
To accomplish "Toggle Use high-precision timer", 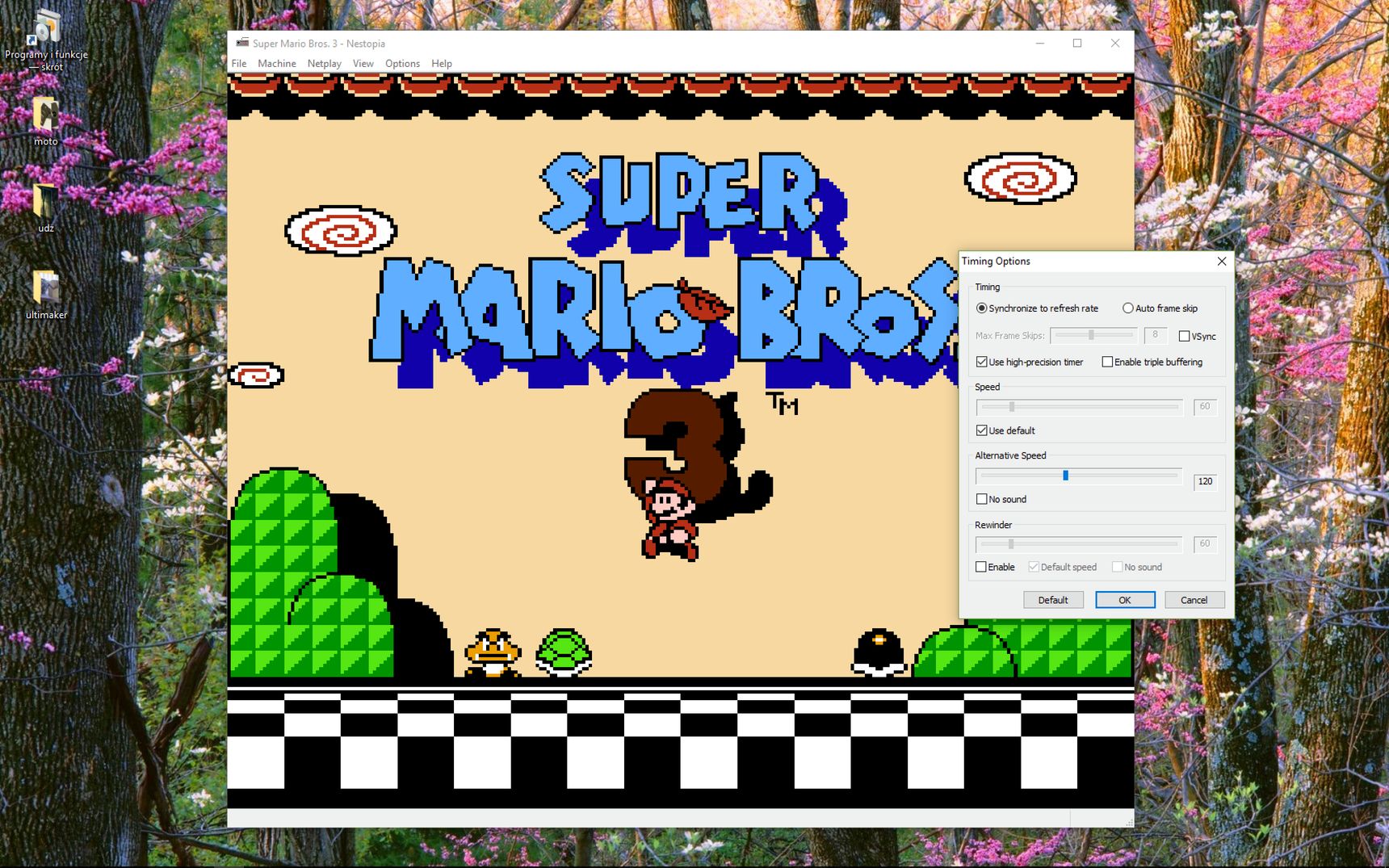I will (x=1030, y=362).
